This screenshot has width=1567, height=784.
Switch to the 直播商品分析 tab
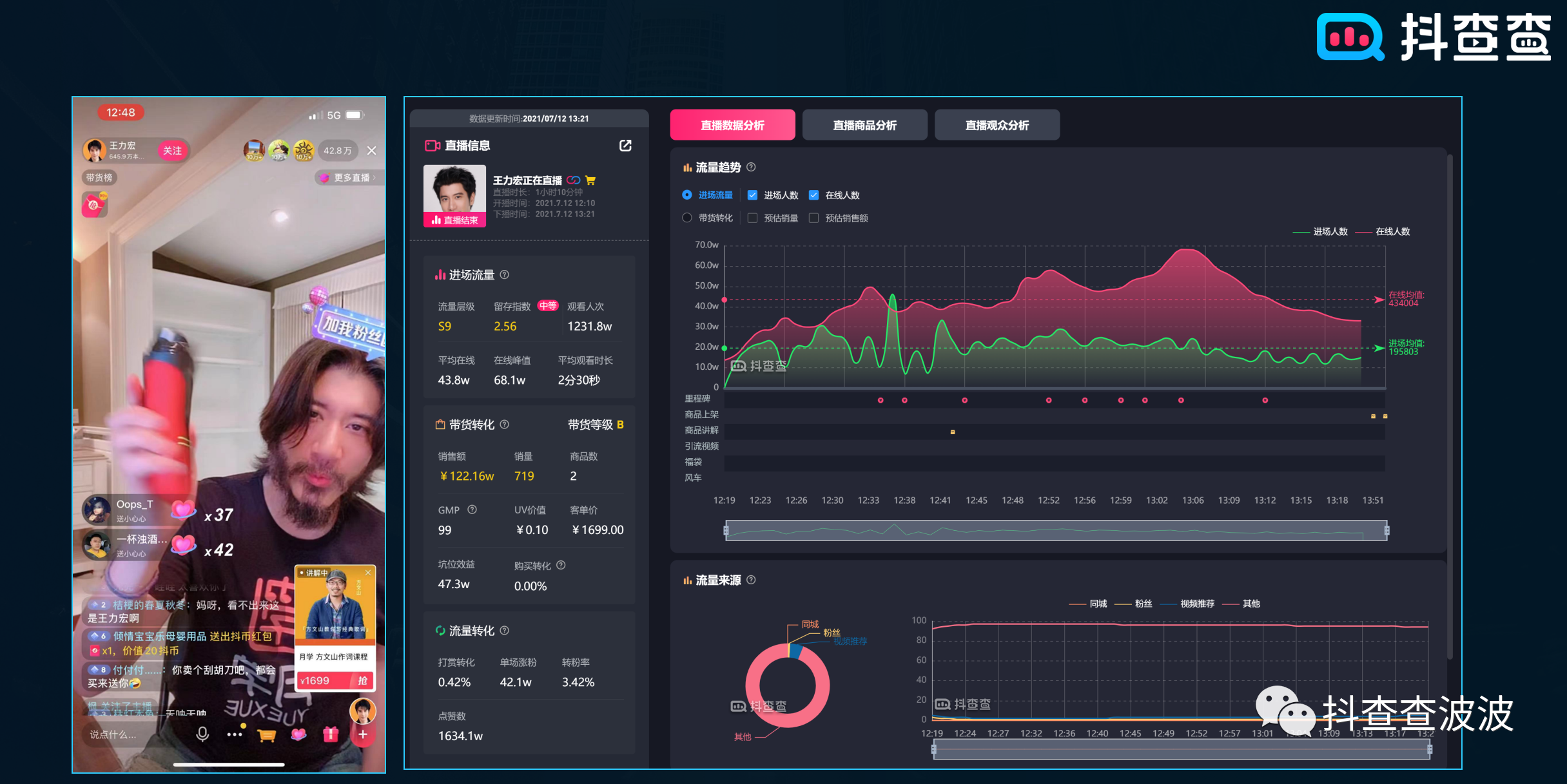(864, 124)
